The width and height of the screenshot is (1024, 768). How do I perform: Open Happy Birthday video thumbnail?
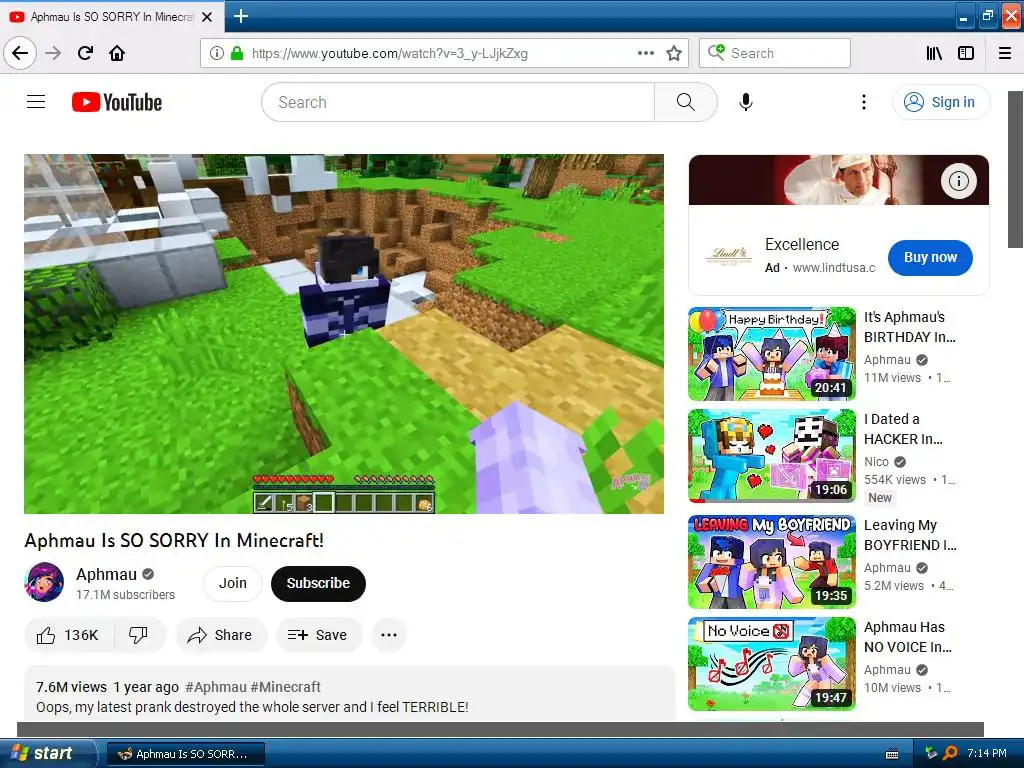[772, 354]
